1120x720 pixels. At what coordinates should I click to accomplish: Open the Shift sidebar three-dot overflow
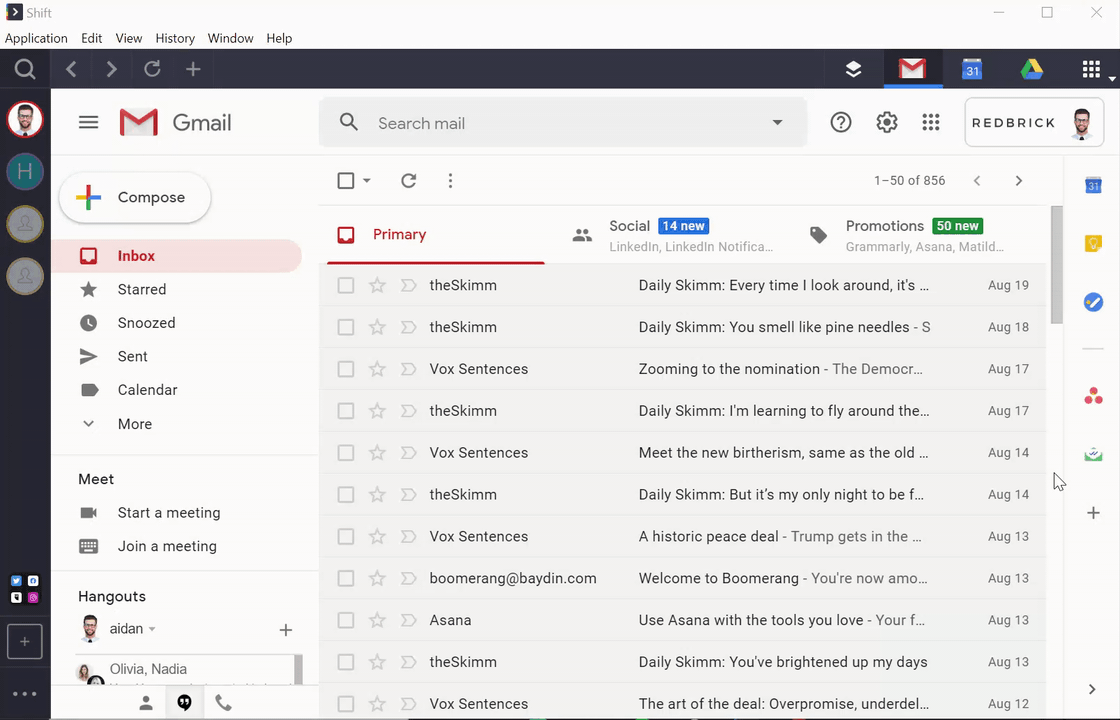tap(24, 694)
